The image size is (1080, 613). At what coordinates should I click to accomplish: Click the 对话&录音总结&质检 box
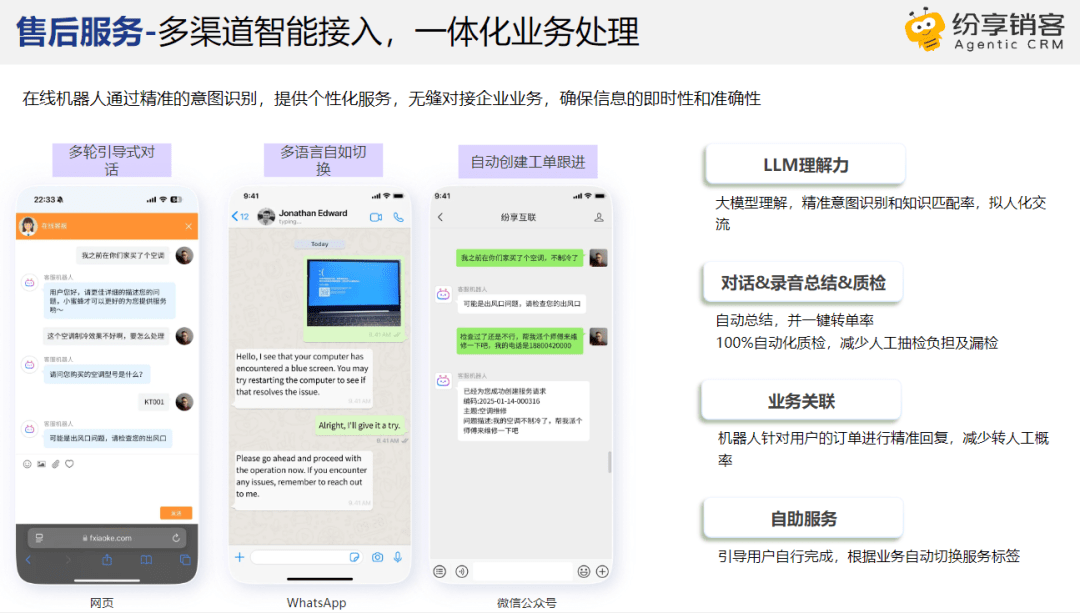(803, 282)
